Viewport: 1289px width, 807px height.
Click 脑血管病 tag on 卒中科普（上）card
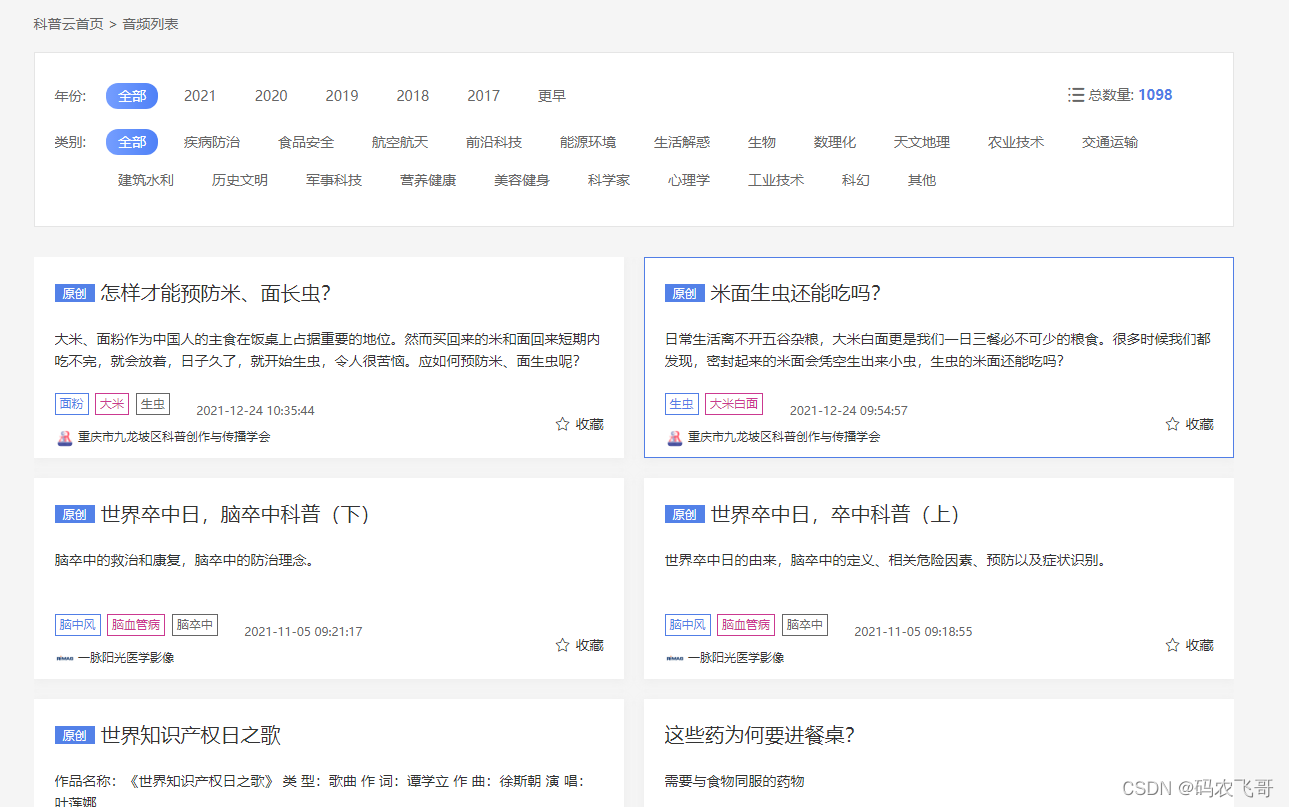pos(746,625)
